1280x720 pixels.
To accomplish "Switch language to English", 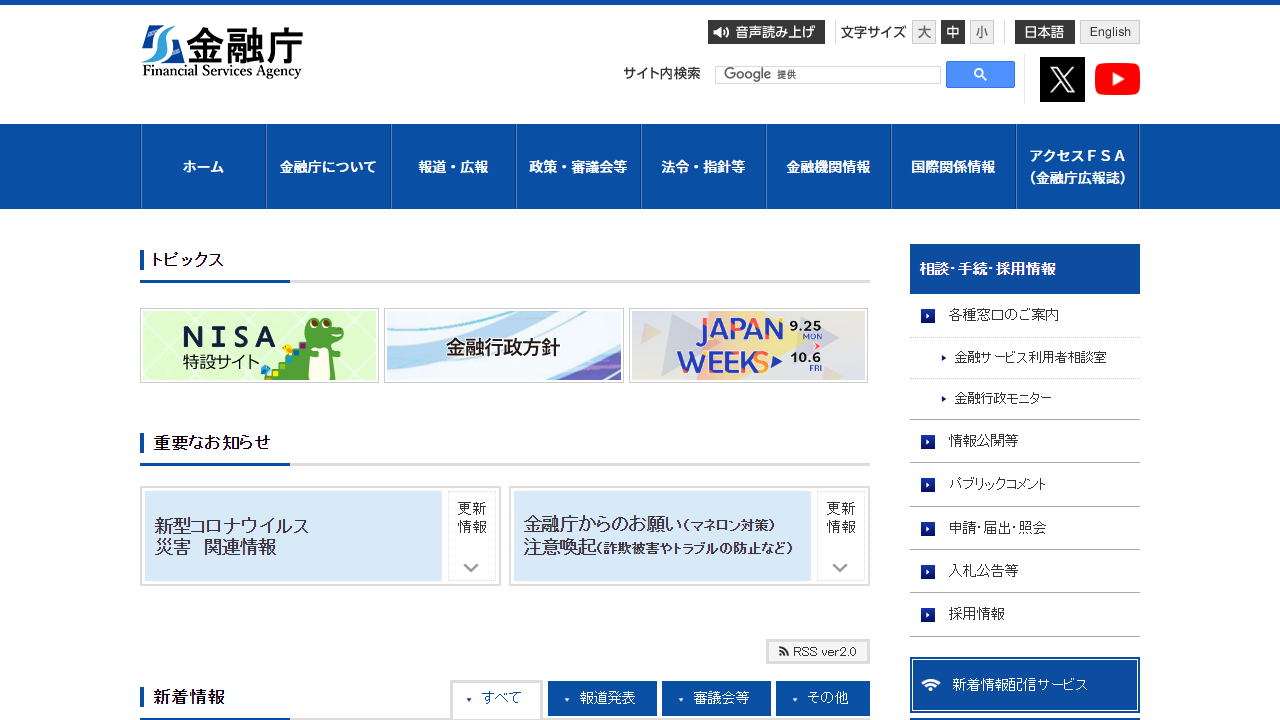I will point(1109,32).
